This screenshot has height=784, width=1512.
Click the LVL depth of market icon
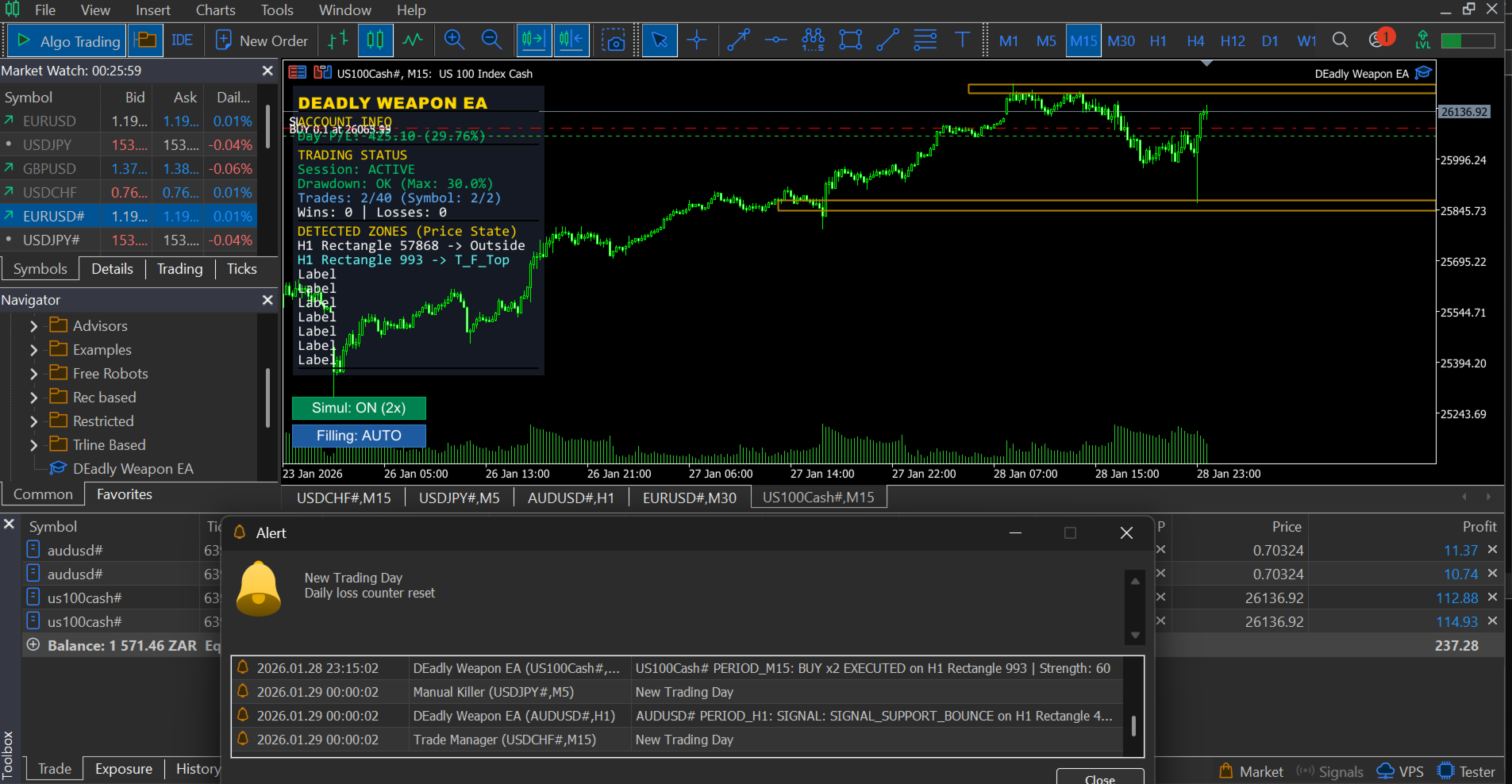coord(1423,40)
